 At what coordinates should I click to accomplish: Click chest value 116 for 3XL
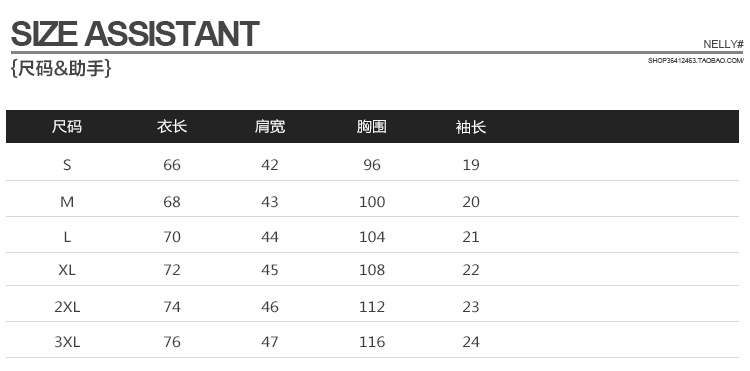click(372, 342)
